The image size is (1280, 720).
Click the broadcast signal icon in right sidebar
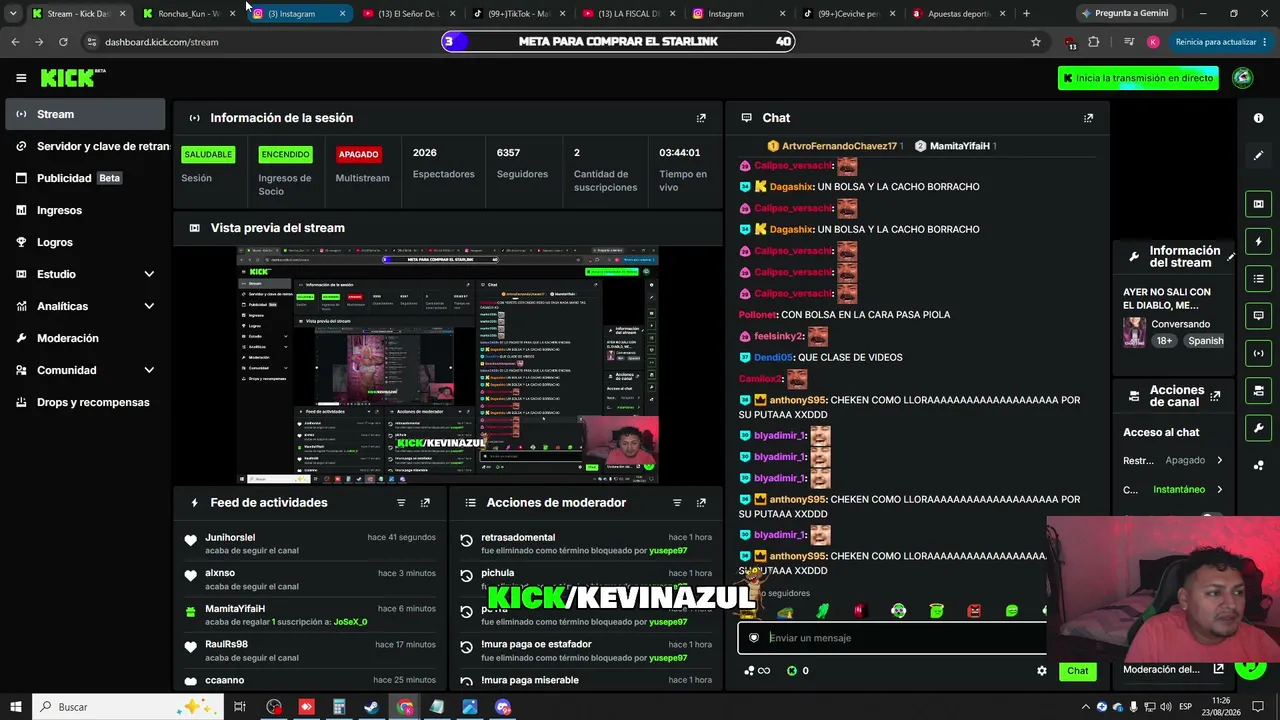tap(1258, 353)
